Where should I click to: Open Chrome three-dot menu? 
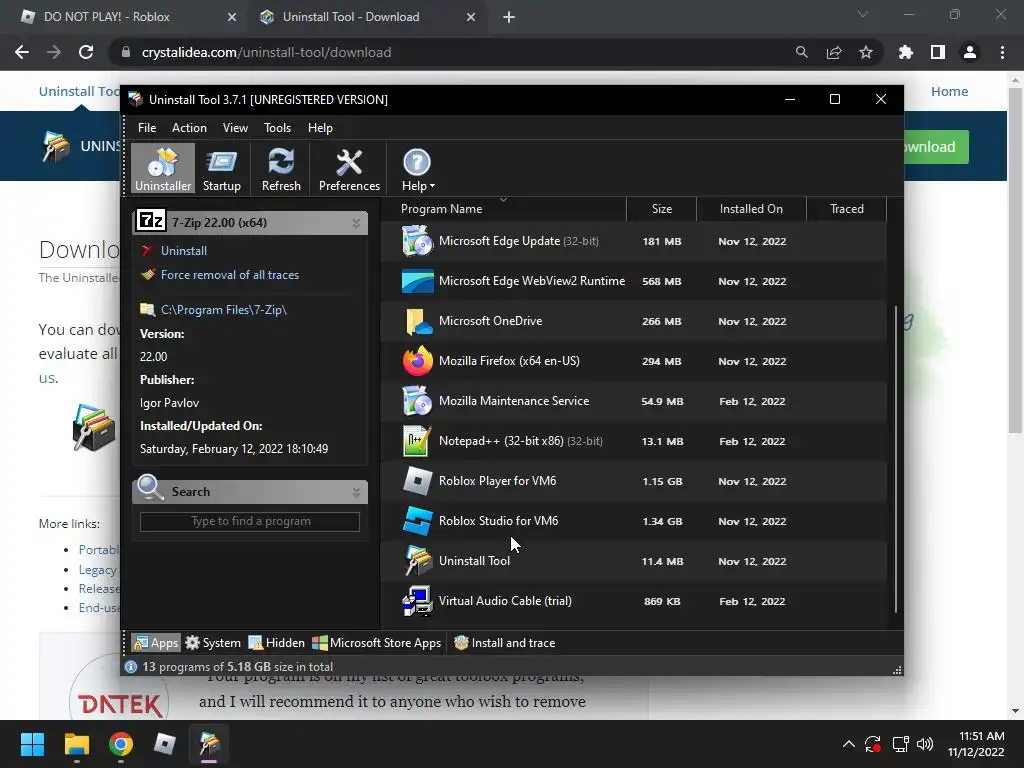point(1002,52)
